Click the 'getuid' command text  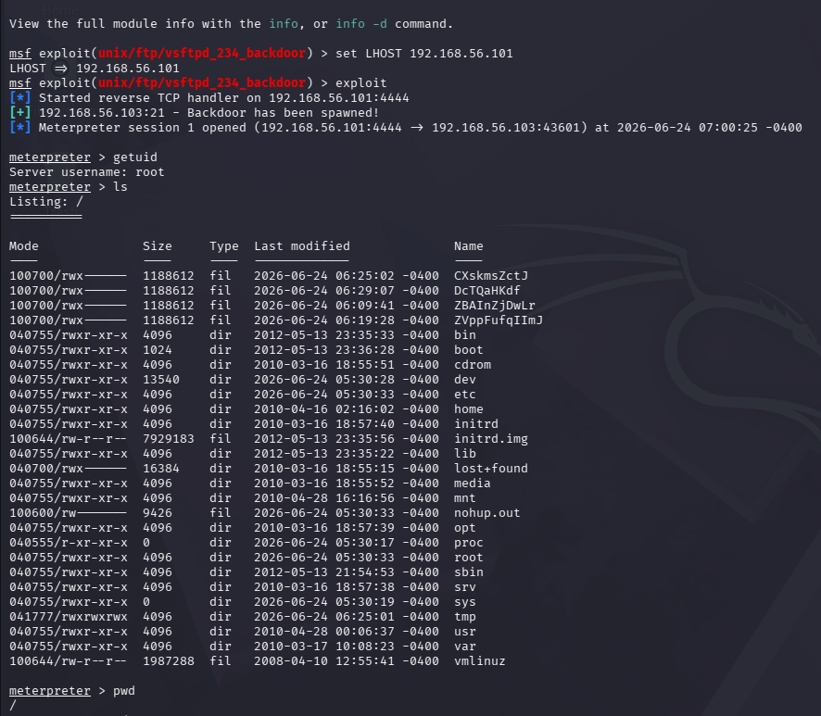click(135, 157)
